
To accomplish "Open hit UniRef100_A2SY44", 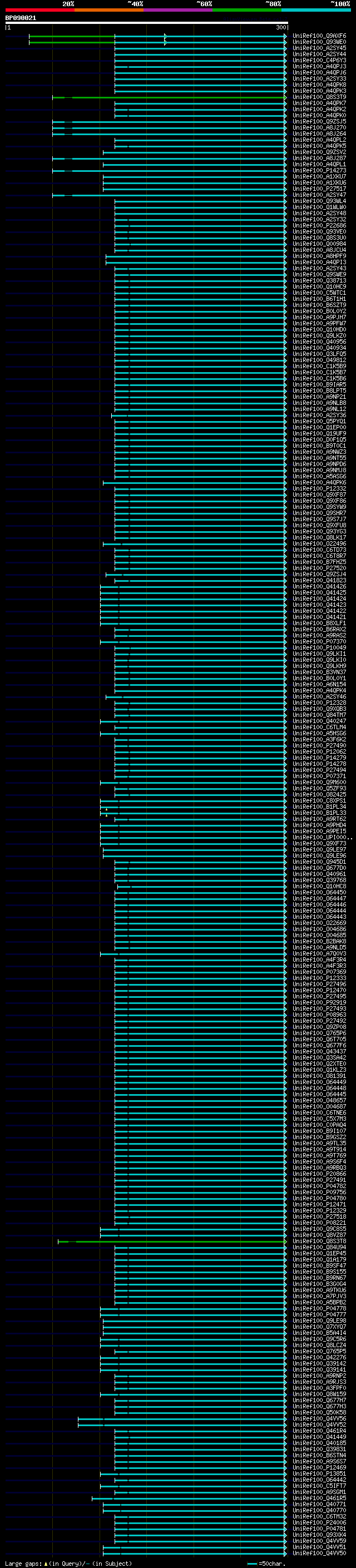I will pyautogui.click(x=319, y=54).
